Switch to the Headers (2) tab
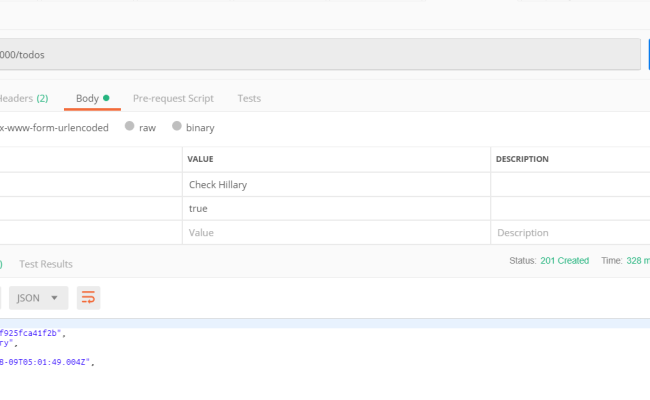 click(x=24, y=98)
